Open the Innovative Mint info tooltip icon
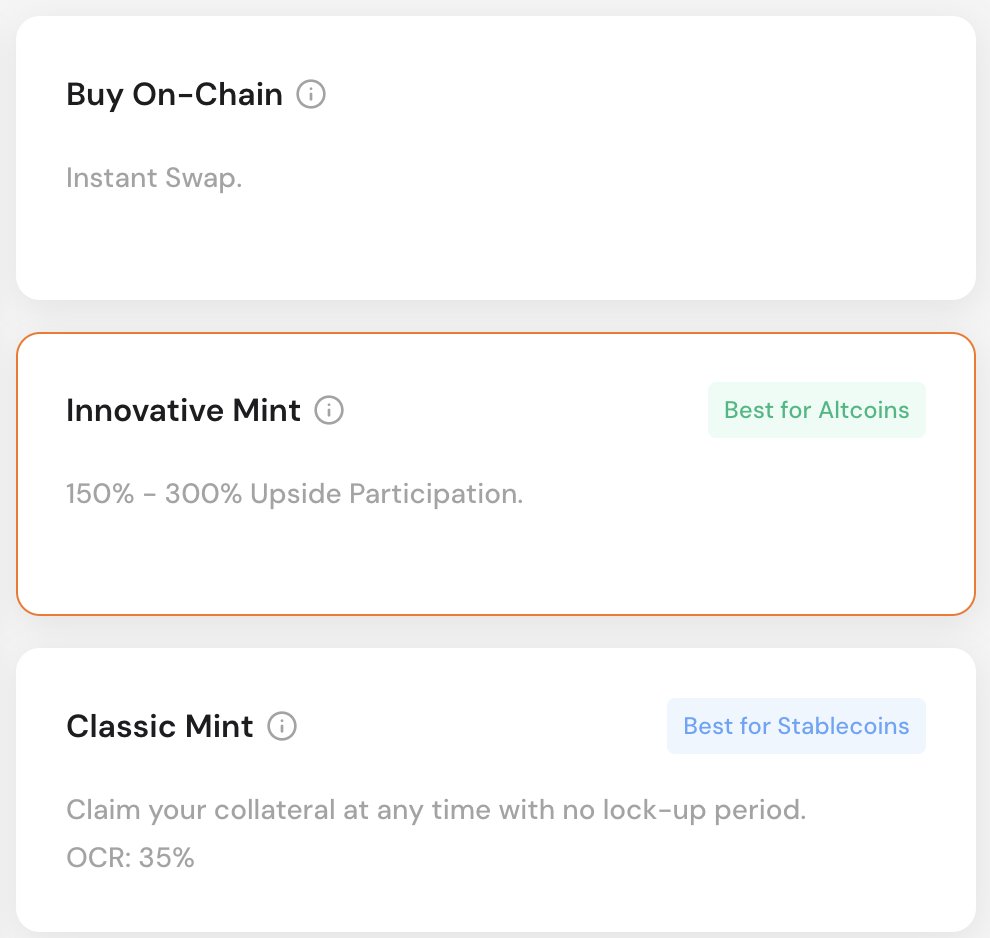This screenshot has height=938, width=990. tap(329, 410)
